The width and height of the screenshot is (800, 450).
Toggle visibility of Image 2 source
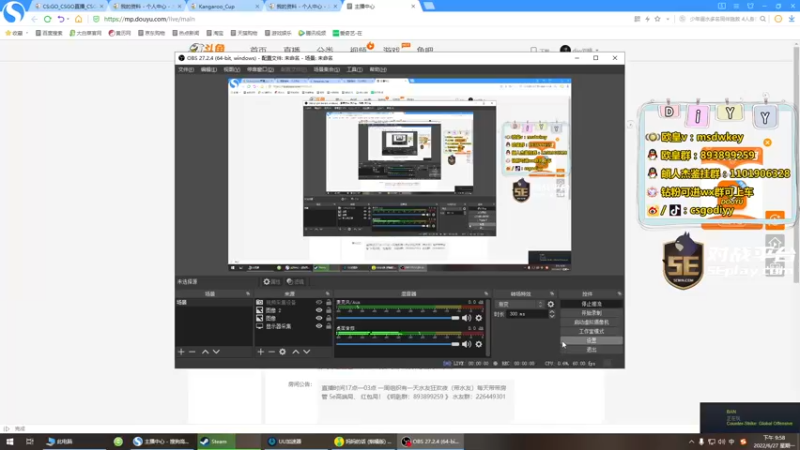click(319, 310)
